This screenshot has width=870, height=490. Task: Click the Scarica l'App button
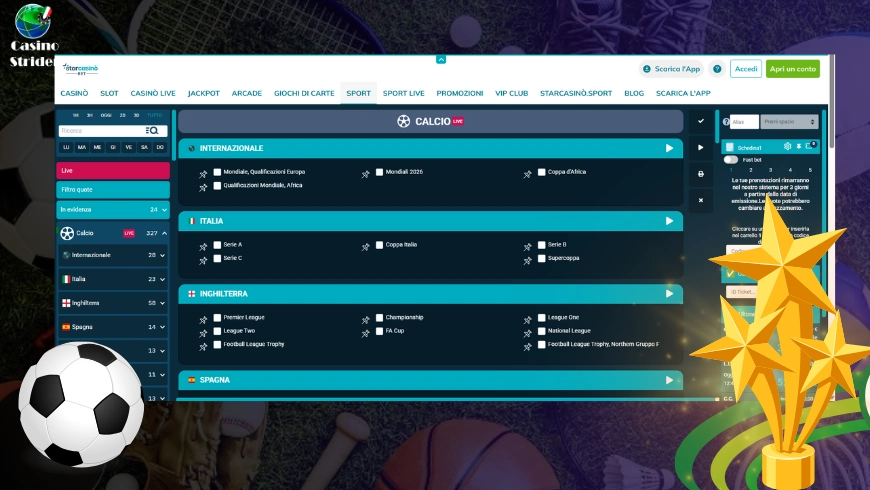(x=671, y=69)
